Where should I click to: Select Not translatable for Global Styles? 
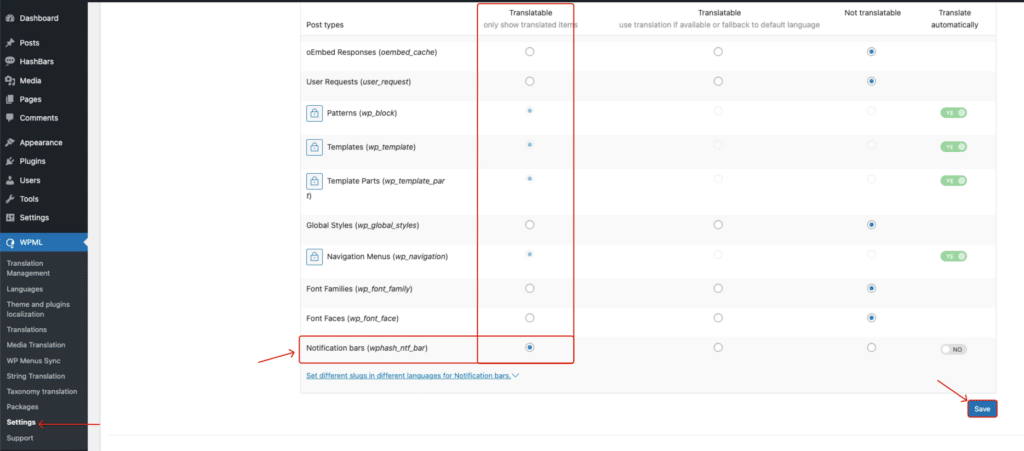871,225
